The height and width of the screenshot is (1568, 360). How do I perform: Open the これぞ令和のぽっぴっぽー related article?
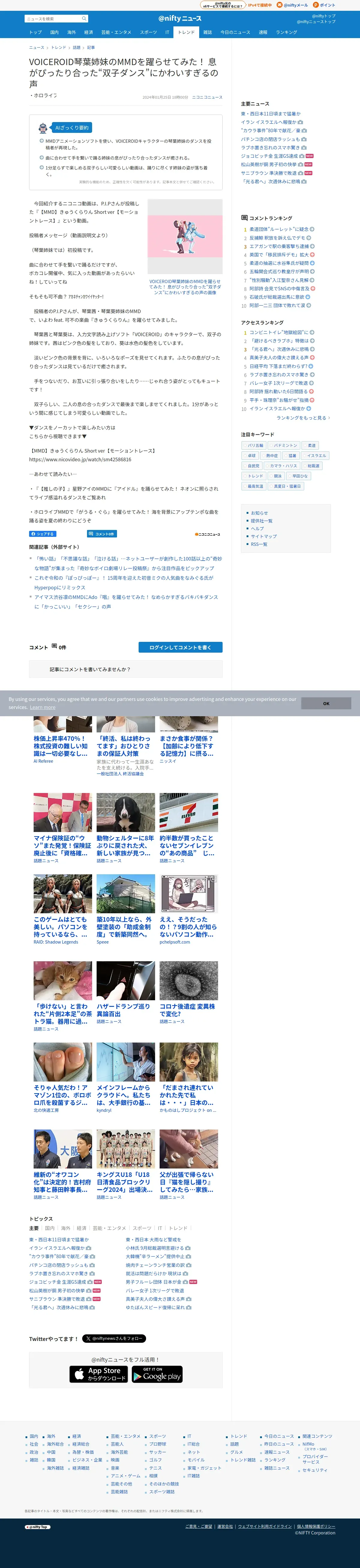click(124, 582)
